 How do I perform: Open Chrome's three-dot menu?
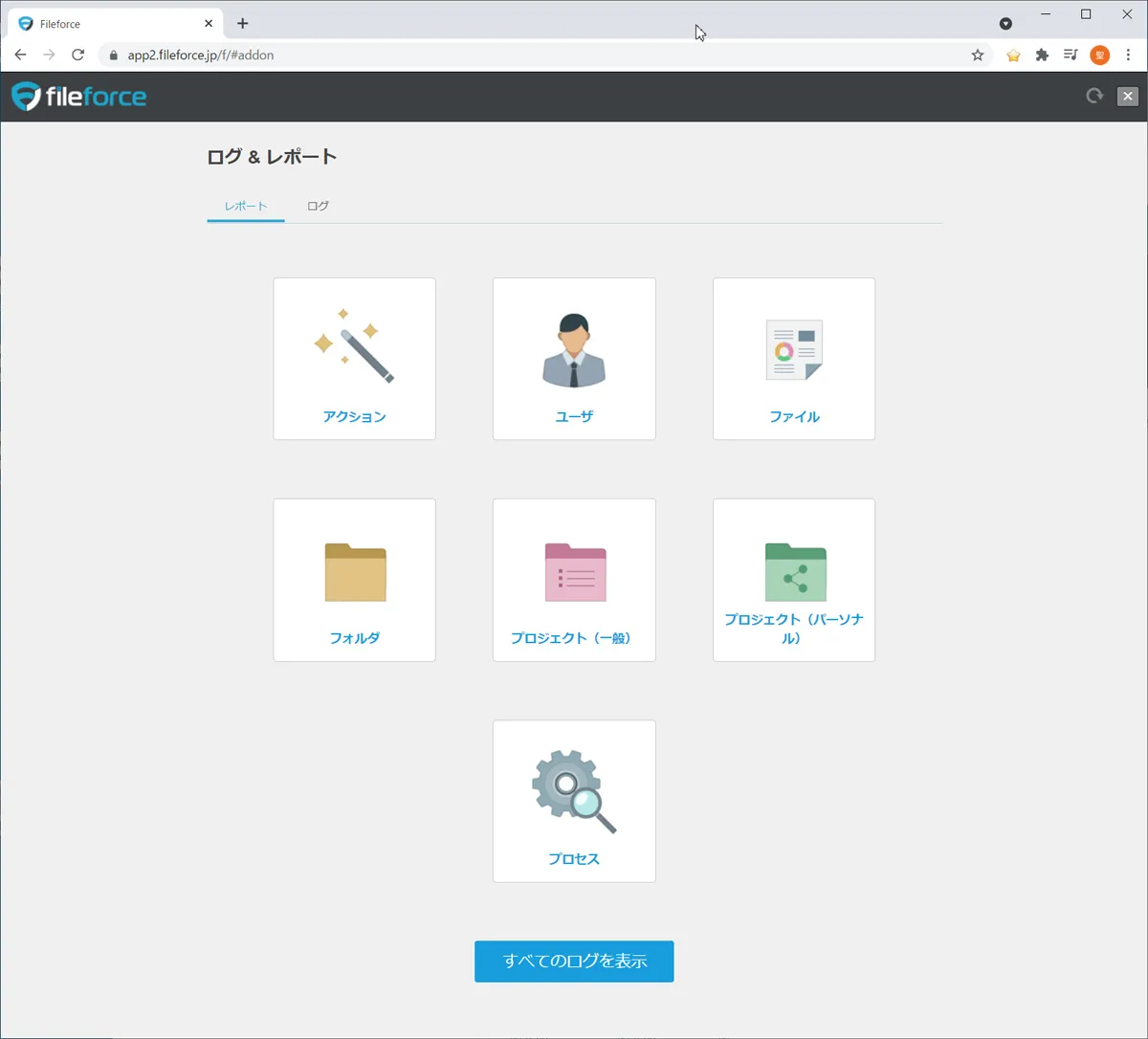click(1129, 55)
